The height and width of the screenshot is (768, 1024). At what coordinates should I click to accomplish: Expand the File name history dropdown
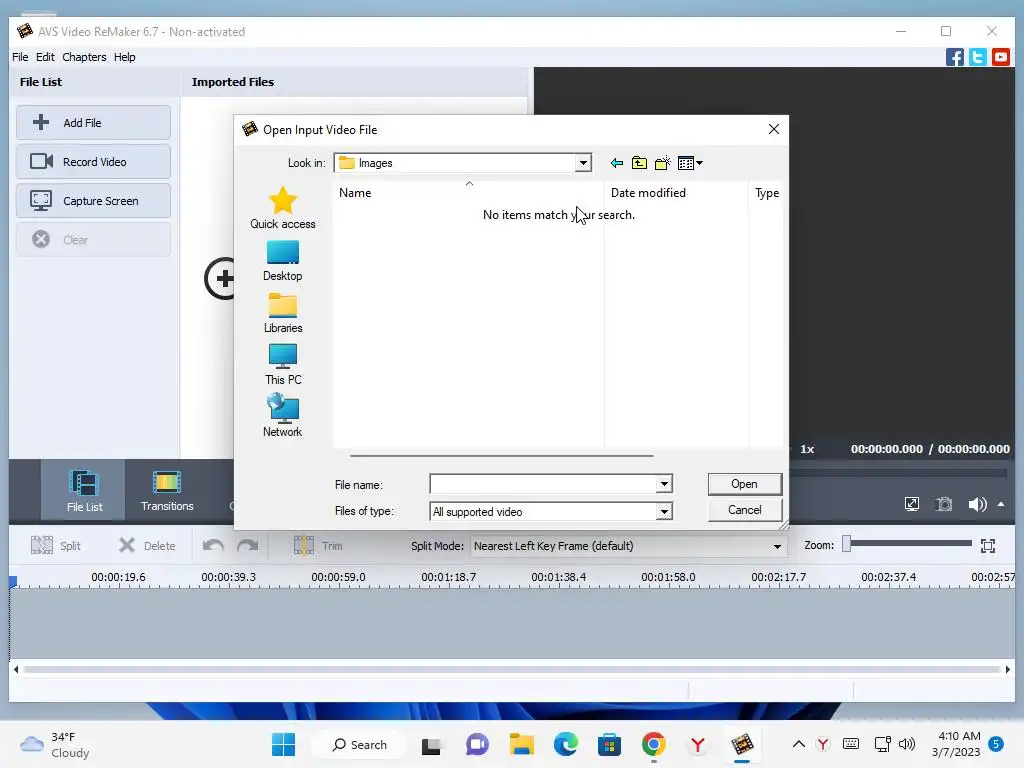(x=664, y=485)
